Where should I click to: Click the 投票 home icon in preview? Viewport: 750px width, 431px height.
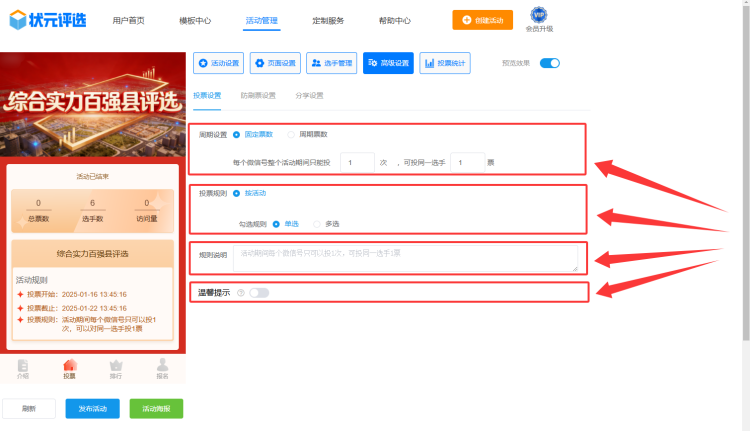coord(69,369)
